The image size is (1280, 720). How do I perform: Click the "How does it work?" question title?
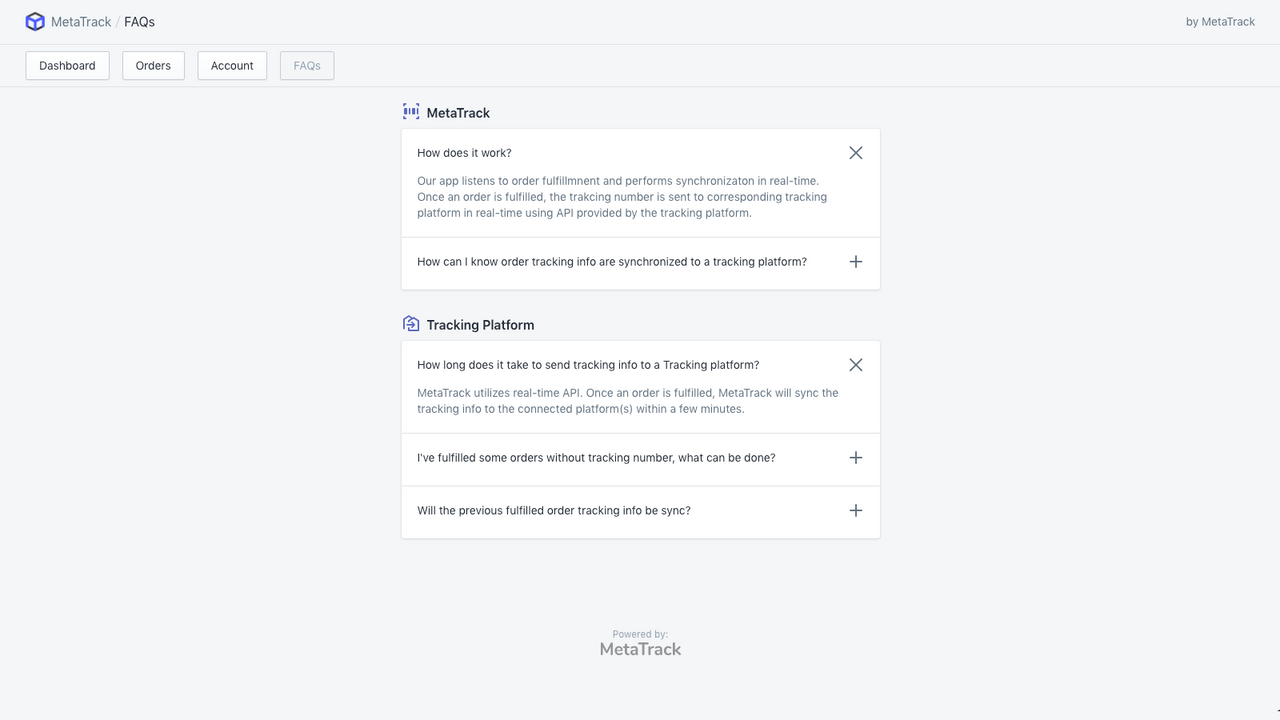(464, 153)
